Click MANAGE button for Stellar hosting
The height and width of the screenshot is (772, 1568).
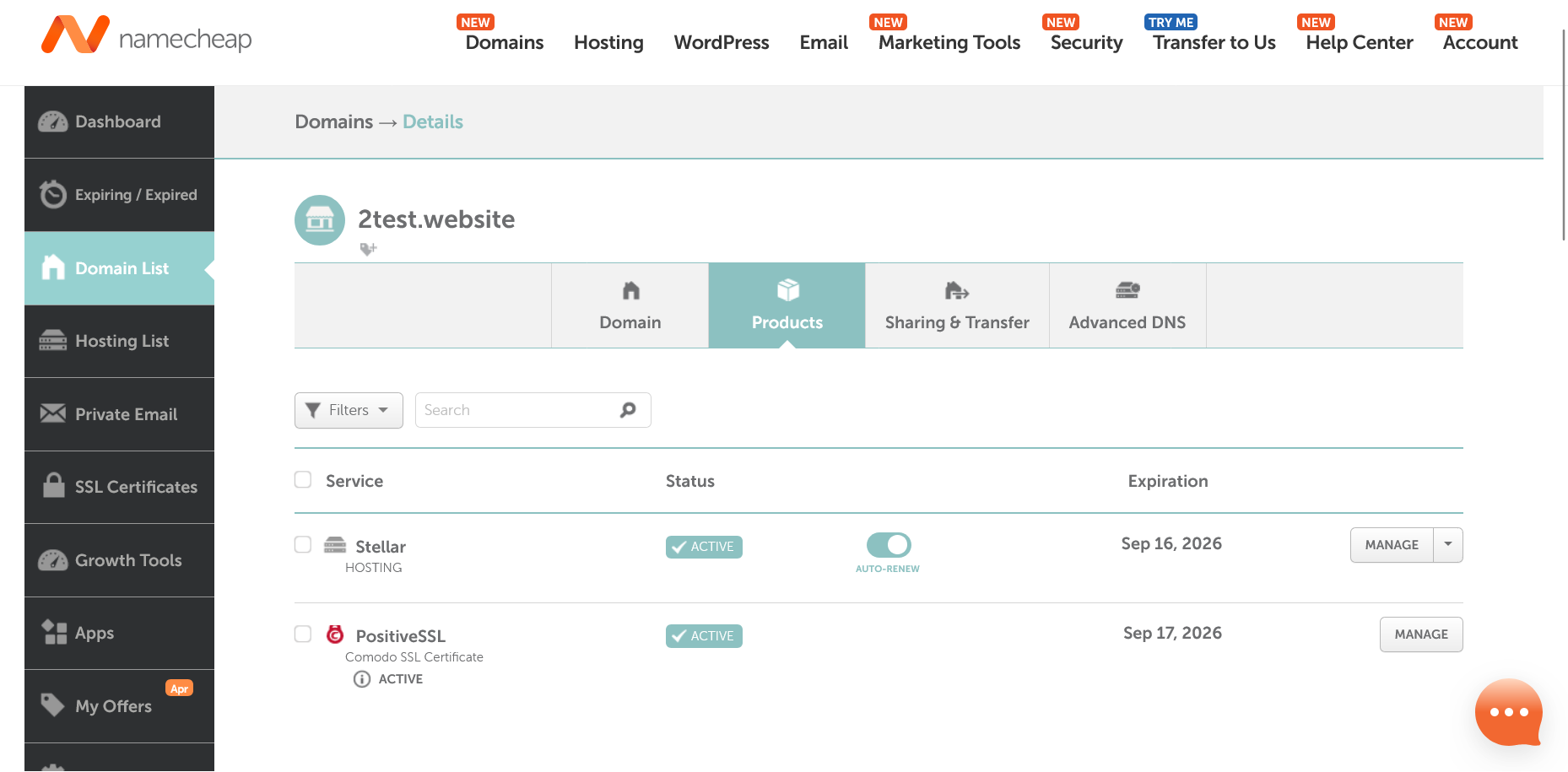pyautogui.click(x=1392, y=545)
